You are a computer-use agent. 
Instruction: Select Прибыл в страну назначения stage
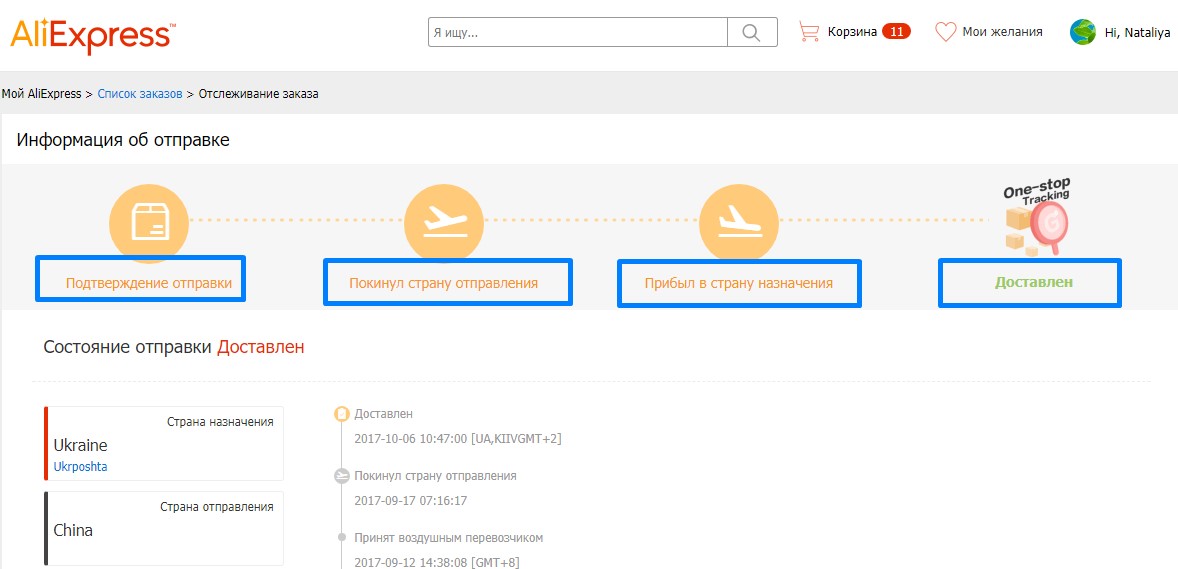[x=739, y=283]
